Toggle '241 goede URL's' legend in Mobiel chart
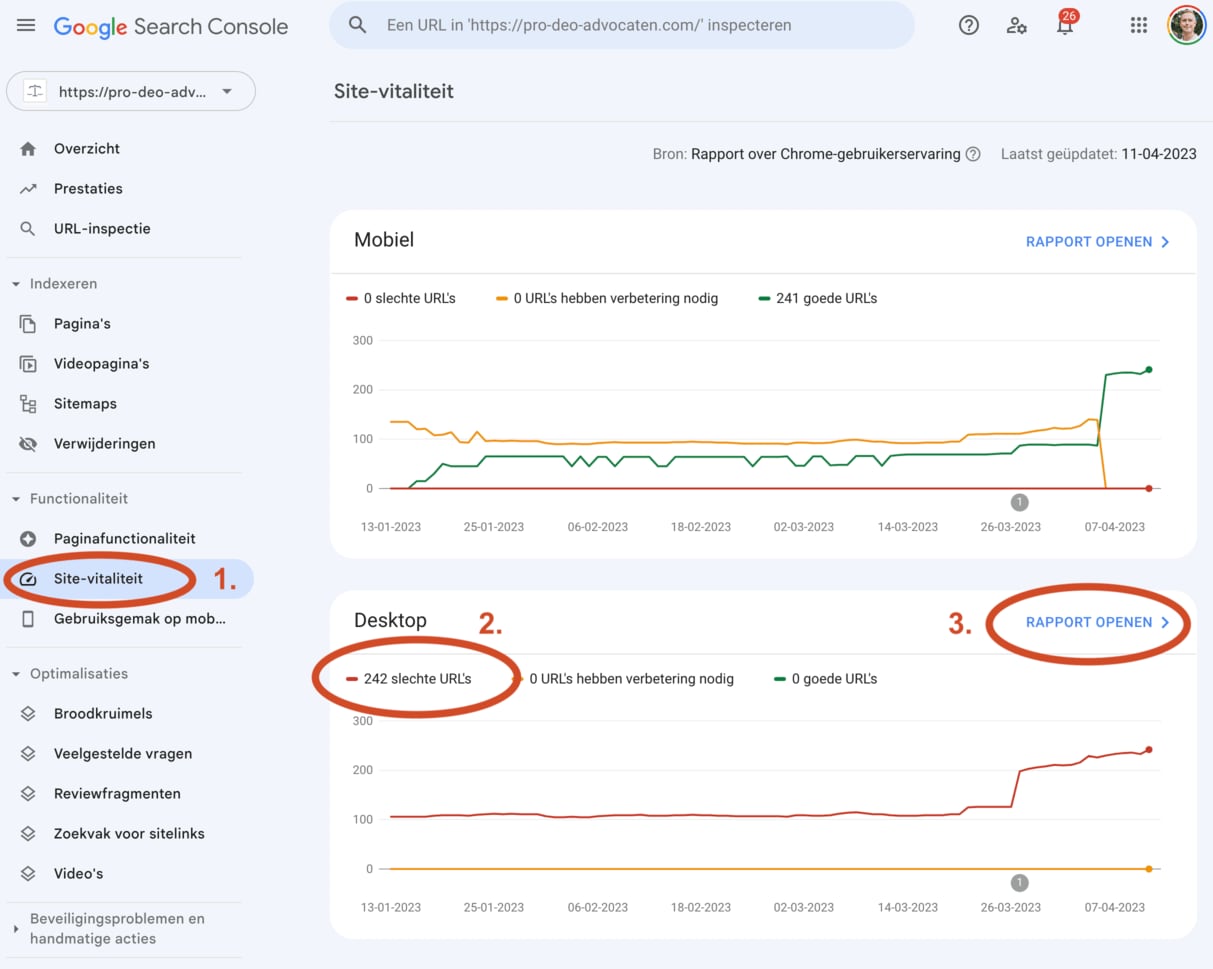This screenshot has height=969, width=1213. [818, 298]
